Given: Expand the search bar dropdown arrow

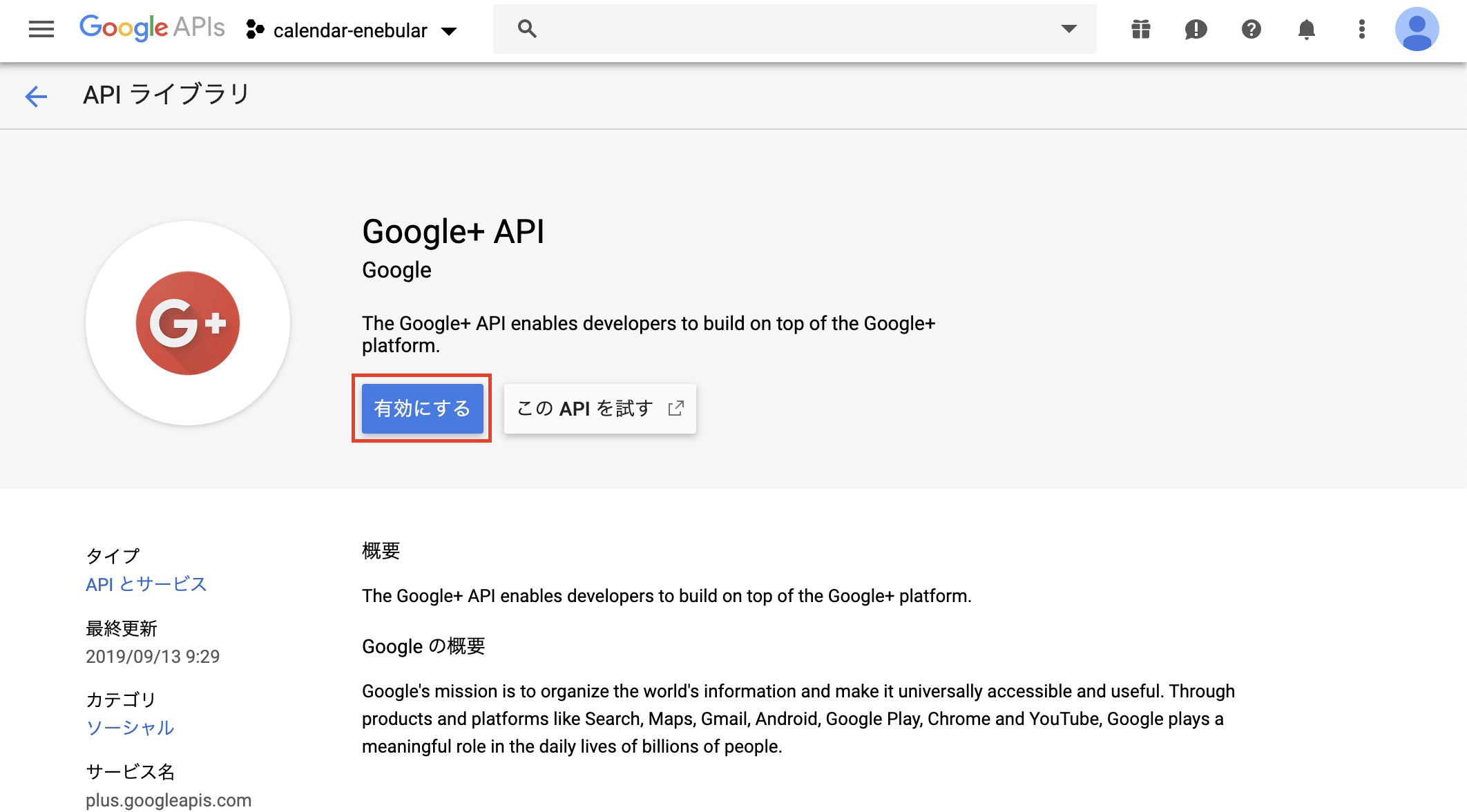Looking at the screenshot, I should (x=1068, y=29).
